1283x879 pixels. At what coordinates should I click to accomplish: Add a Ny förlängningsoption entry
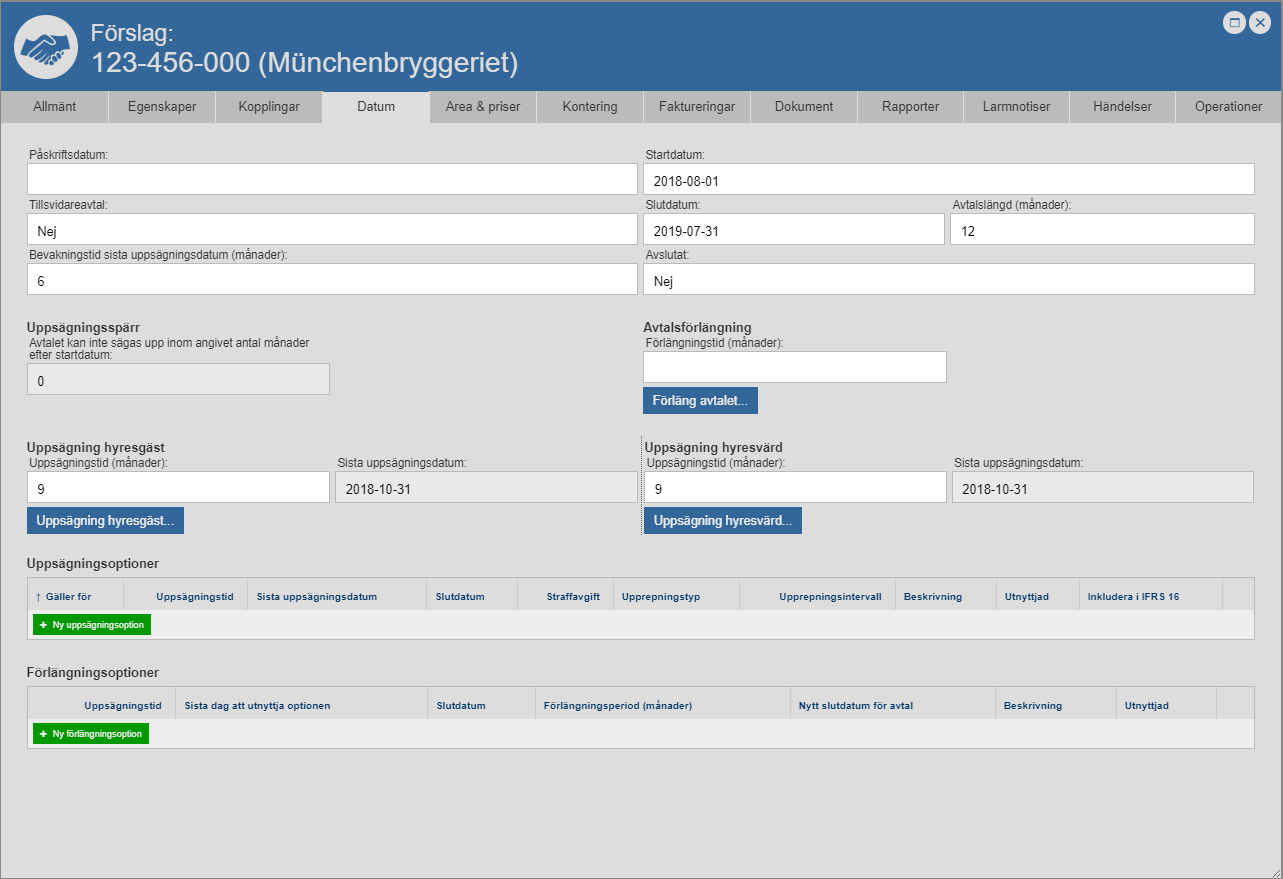coord(91,734)
